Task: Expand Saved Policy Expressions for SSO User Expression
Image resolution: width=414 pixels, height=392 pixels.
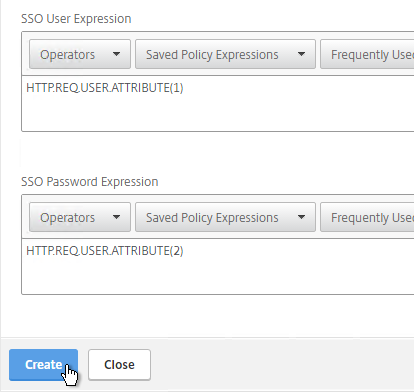Action: pos(225,54)
